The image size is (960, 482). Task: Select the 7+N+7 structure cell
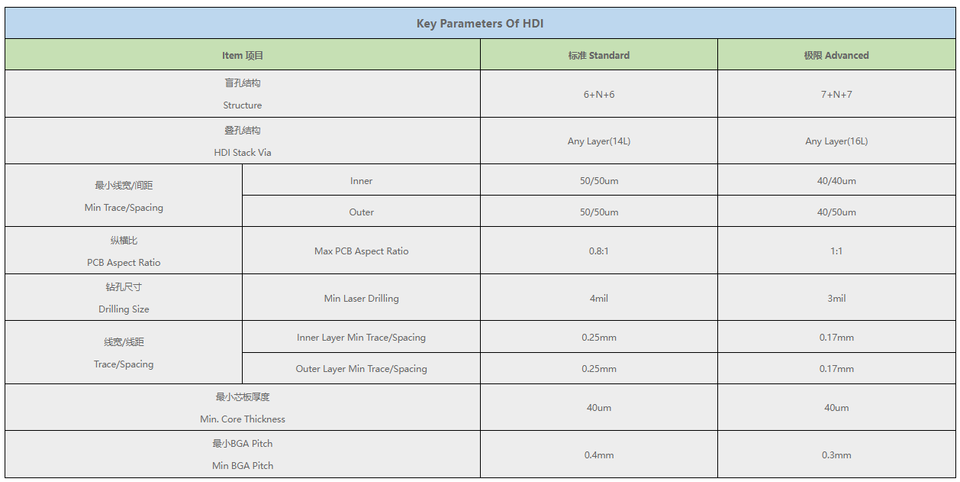point(836,94)
